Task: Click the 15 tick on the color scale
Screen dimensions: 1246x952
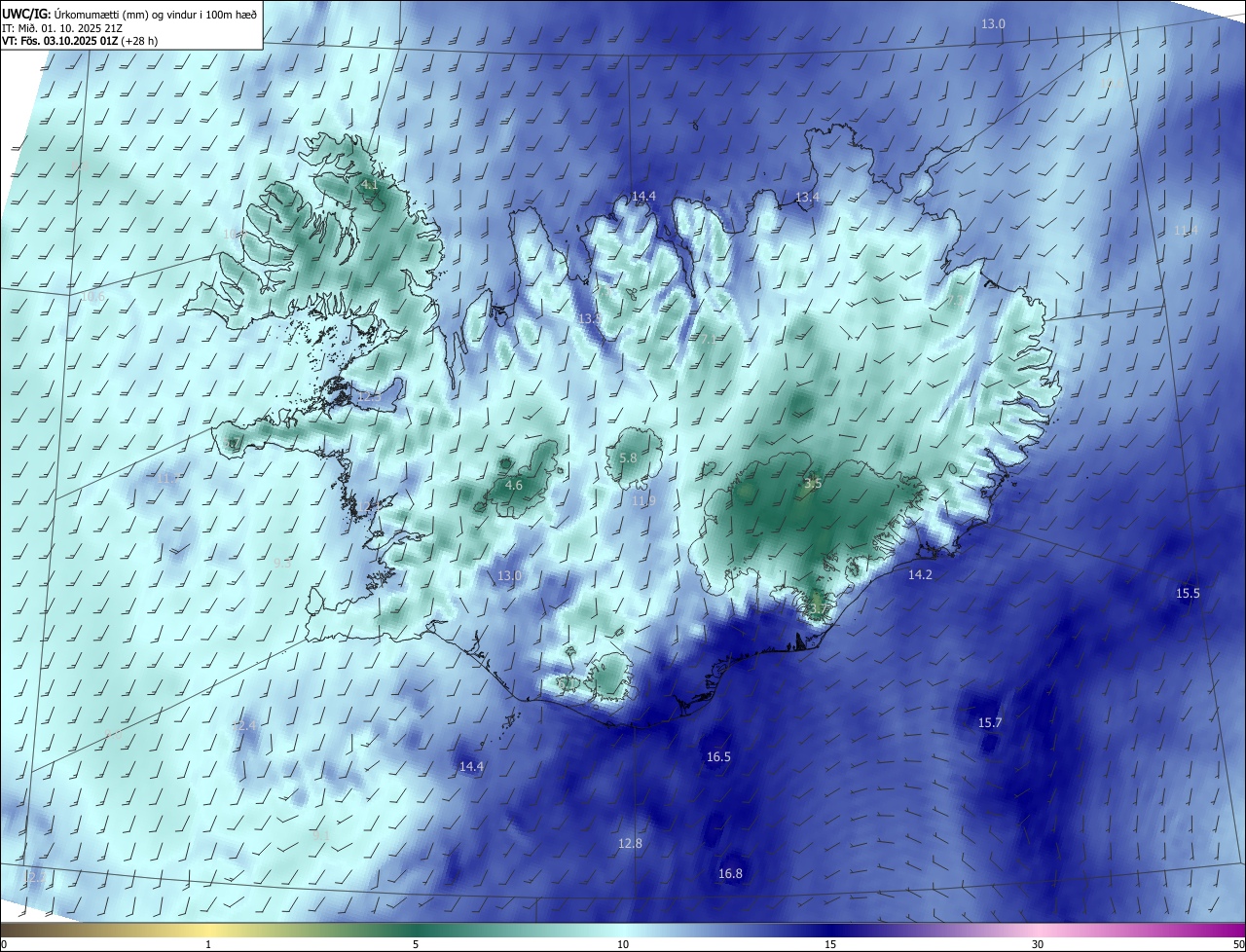Action: pyautogui.click(x=830, y=944)
